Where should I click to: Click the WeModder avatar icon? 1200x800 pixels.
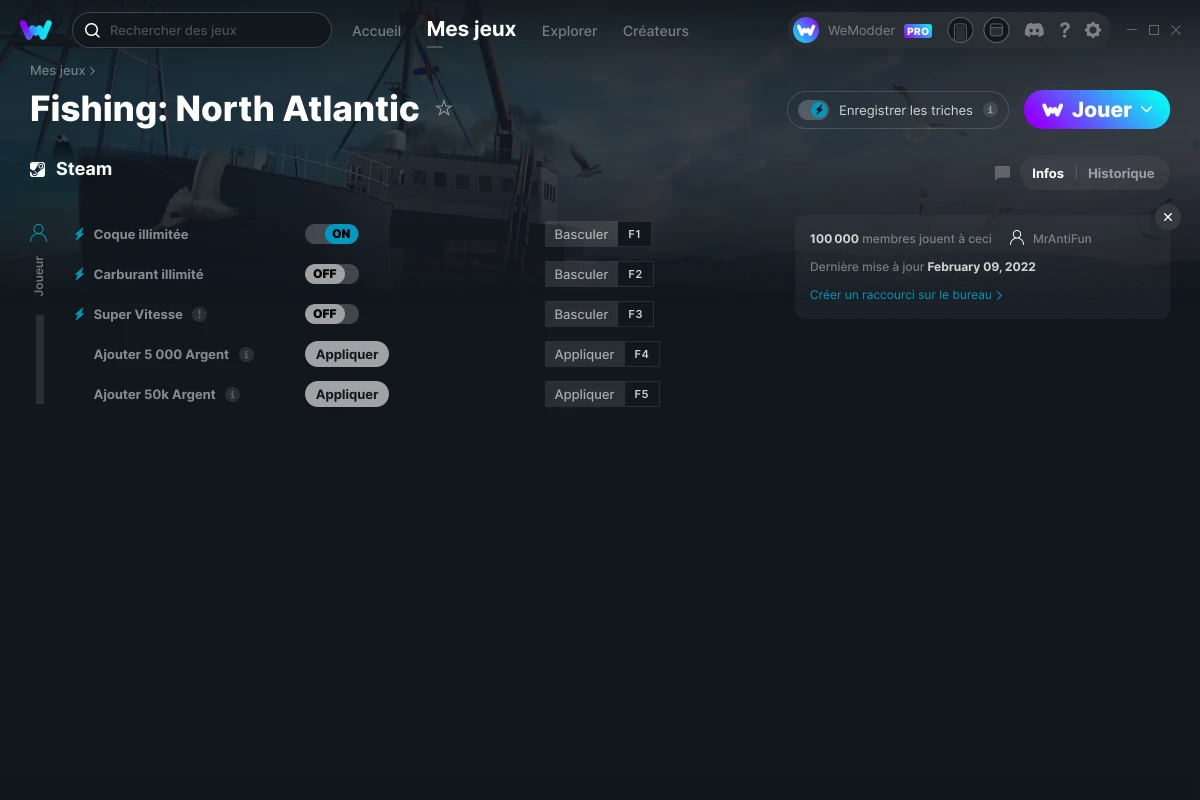(806, 30)
